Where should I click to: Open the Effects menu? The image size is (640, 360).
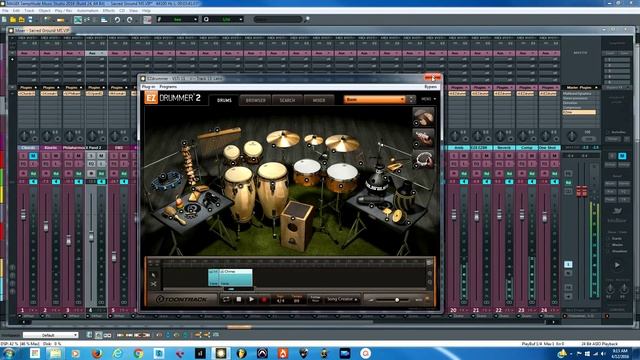click(x=109, y=11)
